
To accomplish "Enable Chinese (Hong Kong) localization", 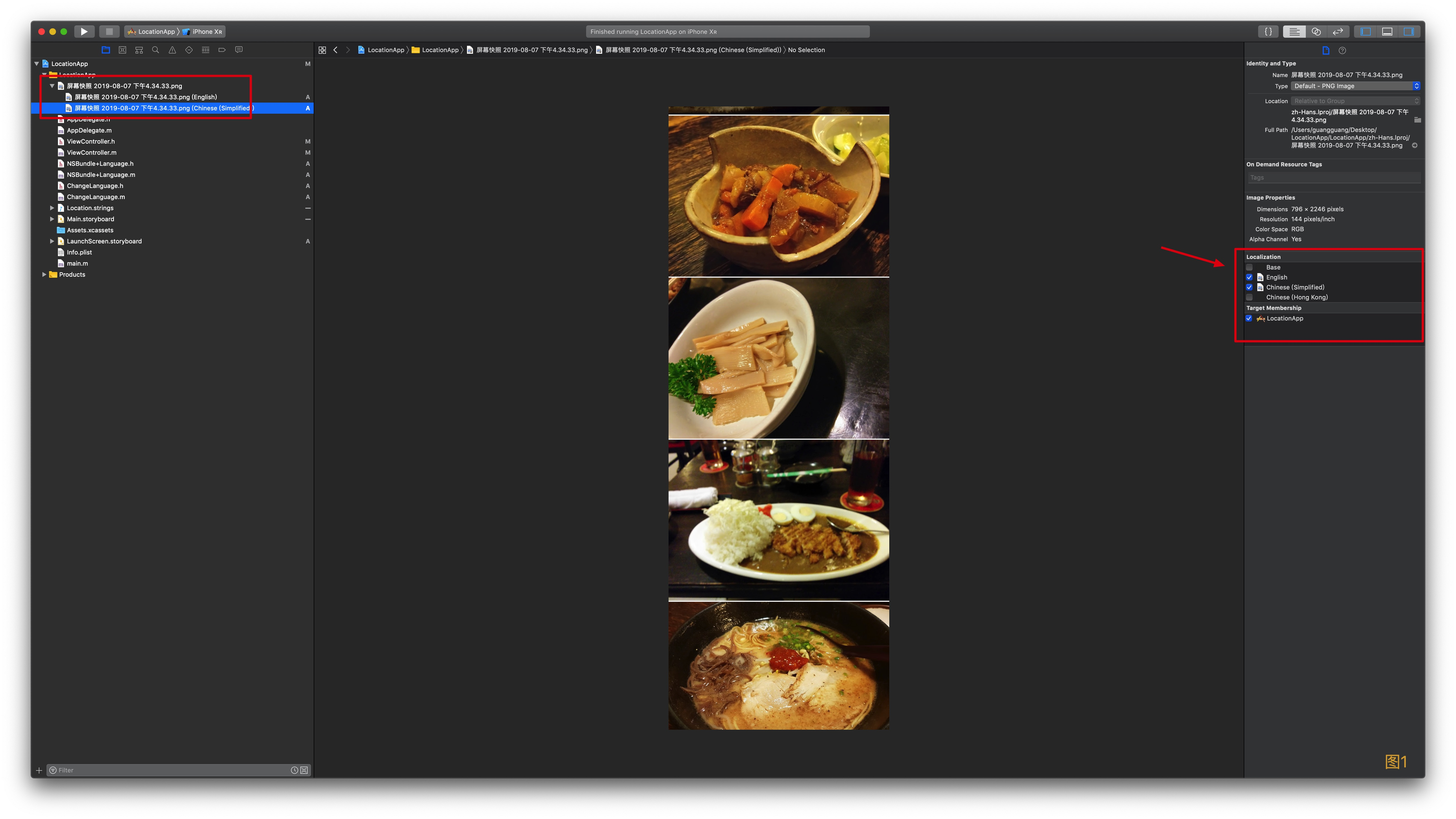I will click(1249, 298).
